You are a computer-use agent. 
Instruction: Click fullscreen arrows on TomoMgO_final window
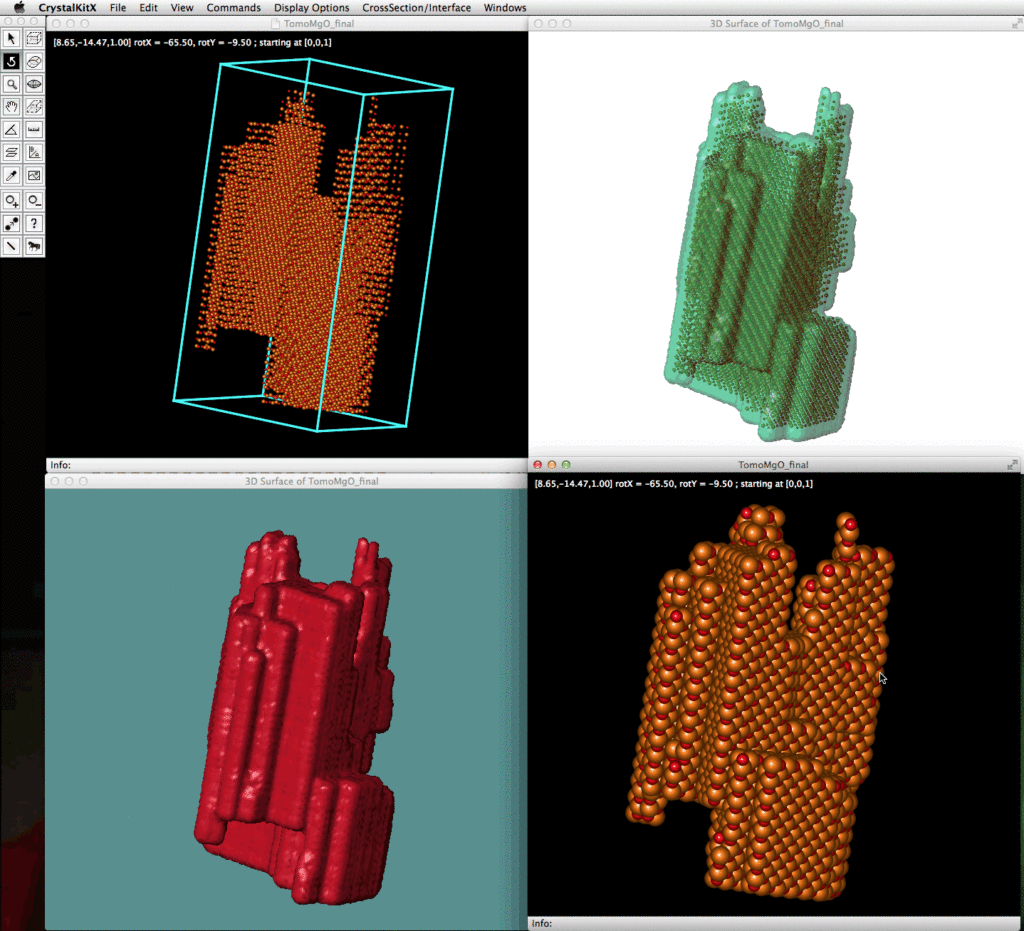pyautogui.click(x=1013, y=465)
